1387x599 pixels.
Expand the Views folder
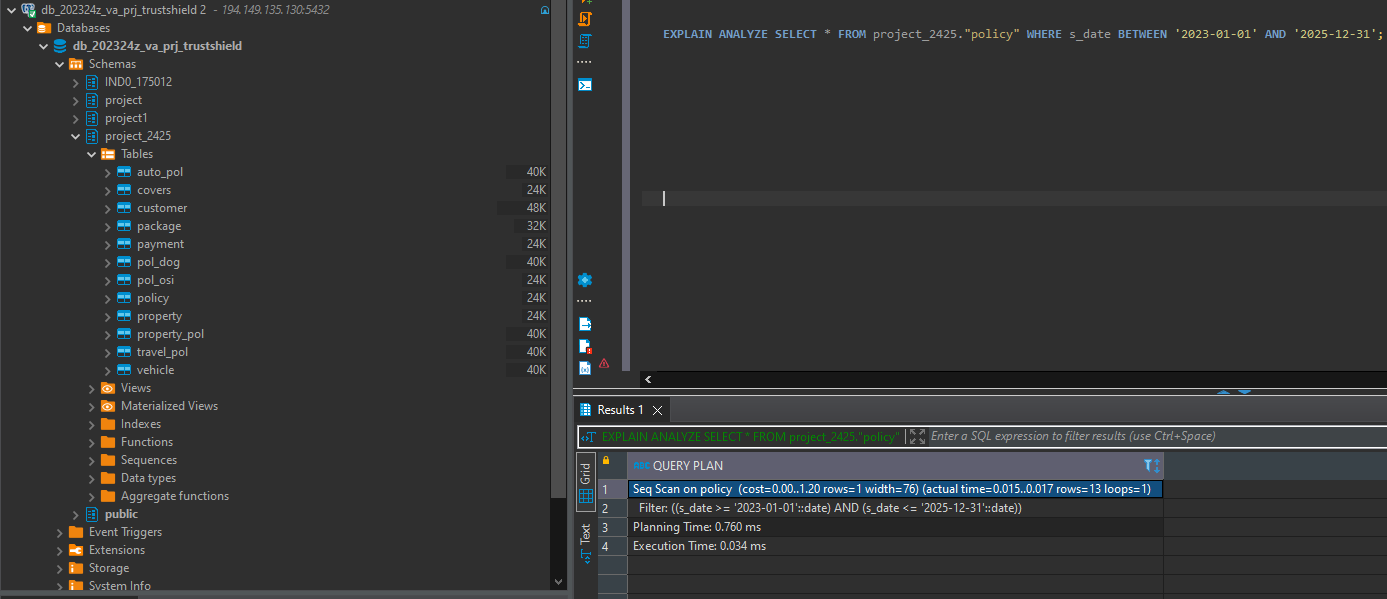coord(92,388)
